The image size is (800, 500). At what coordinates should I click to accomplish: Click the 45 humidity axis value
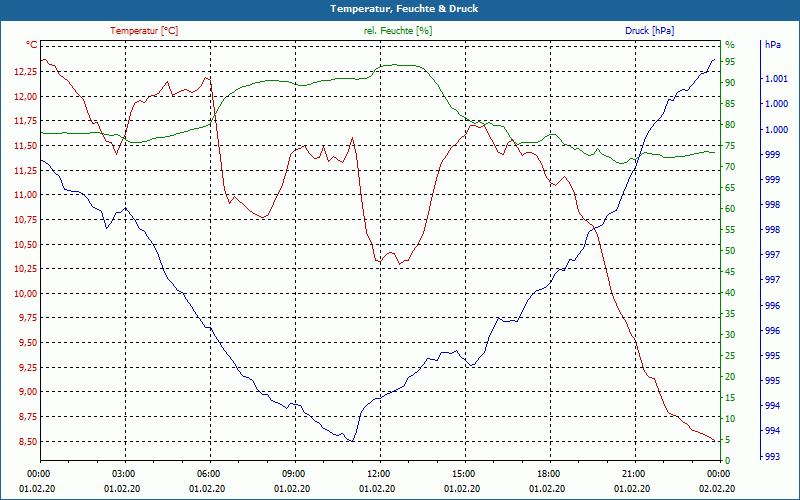click(x=730, y=272)
